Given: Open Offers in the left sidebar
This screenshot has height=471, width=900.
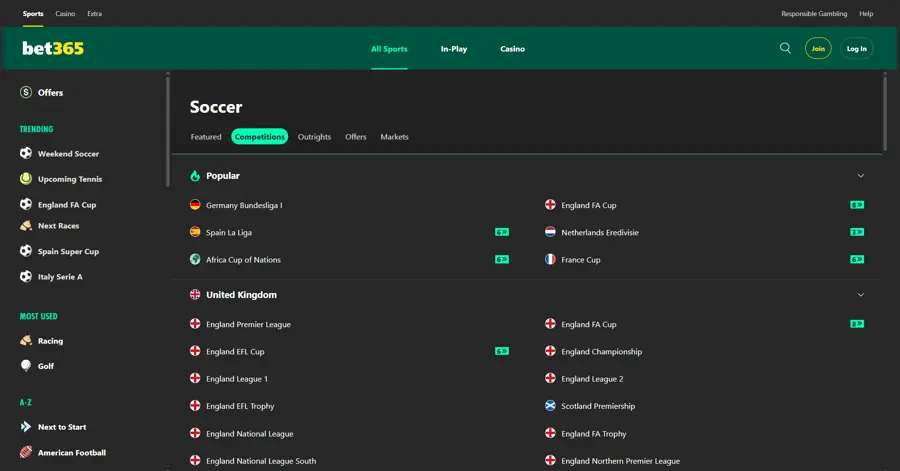Looking at the screenshot, I should [x=51, y=92].
